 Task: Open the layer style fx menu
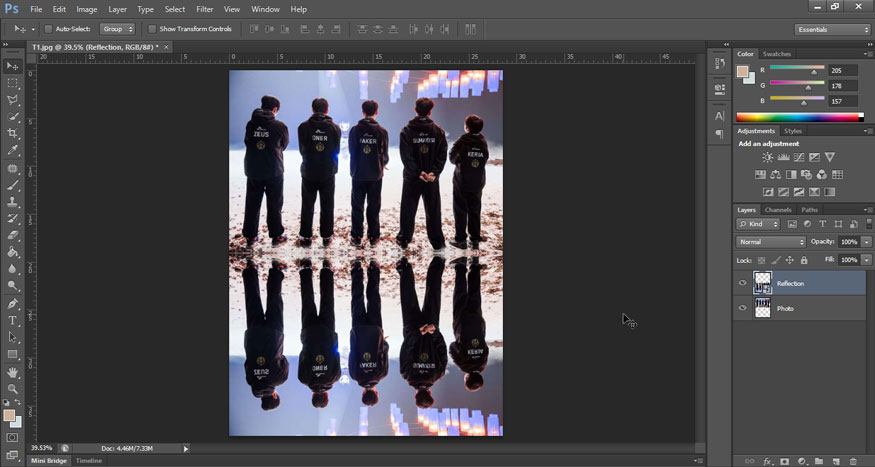(768, 461)
